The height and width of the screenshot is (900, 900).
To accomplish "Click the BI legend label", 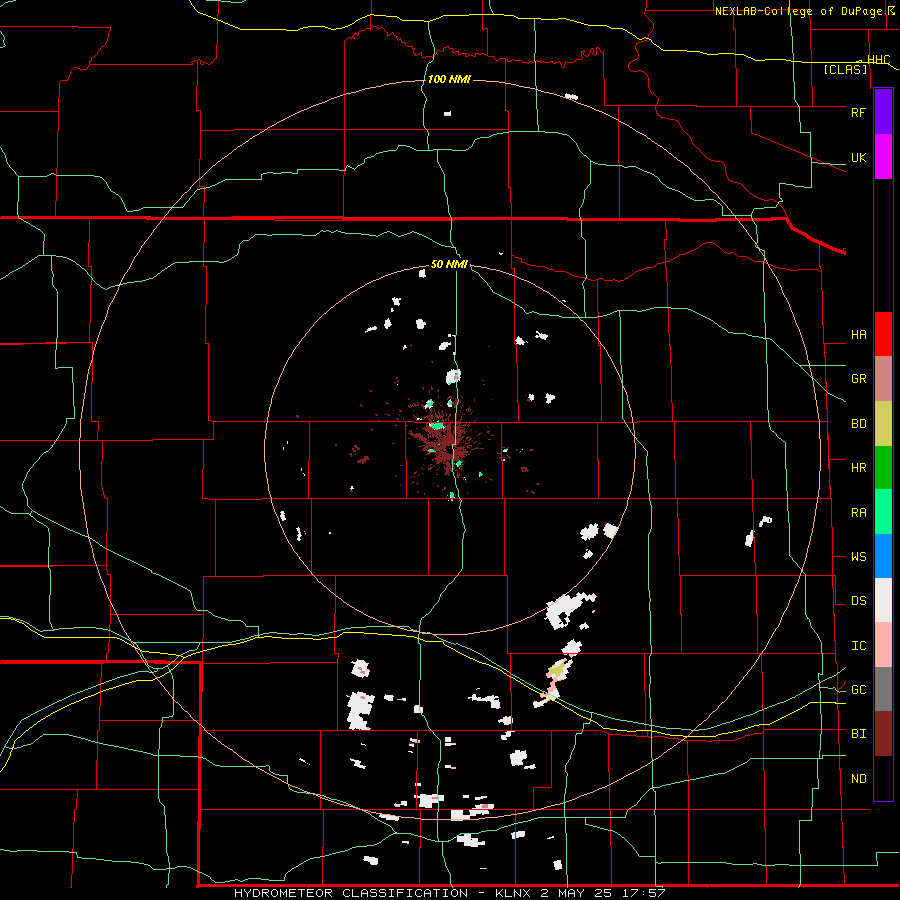I will [858, 734].
